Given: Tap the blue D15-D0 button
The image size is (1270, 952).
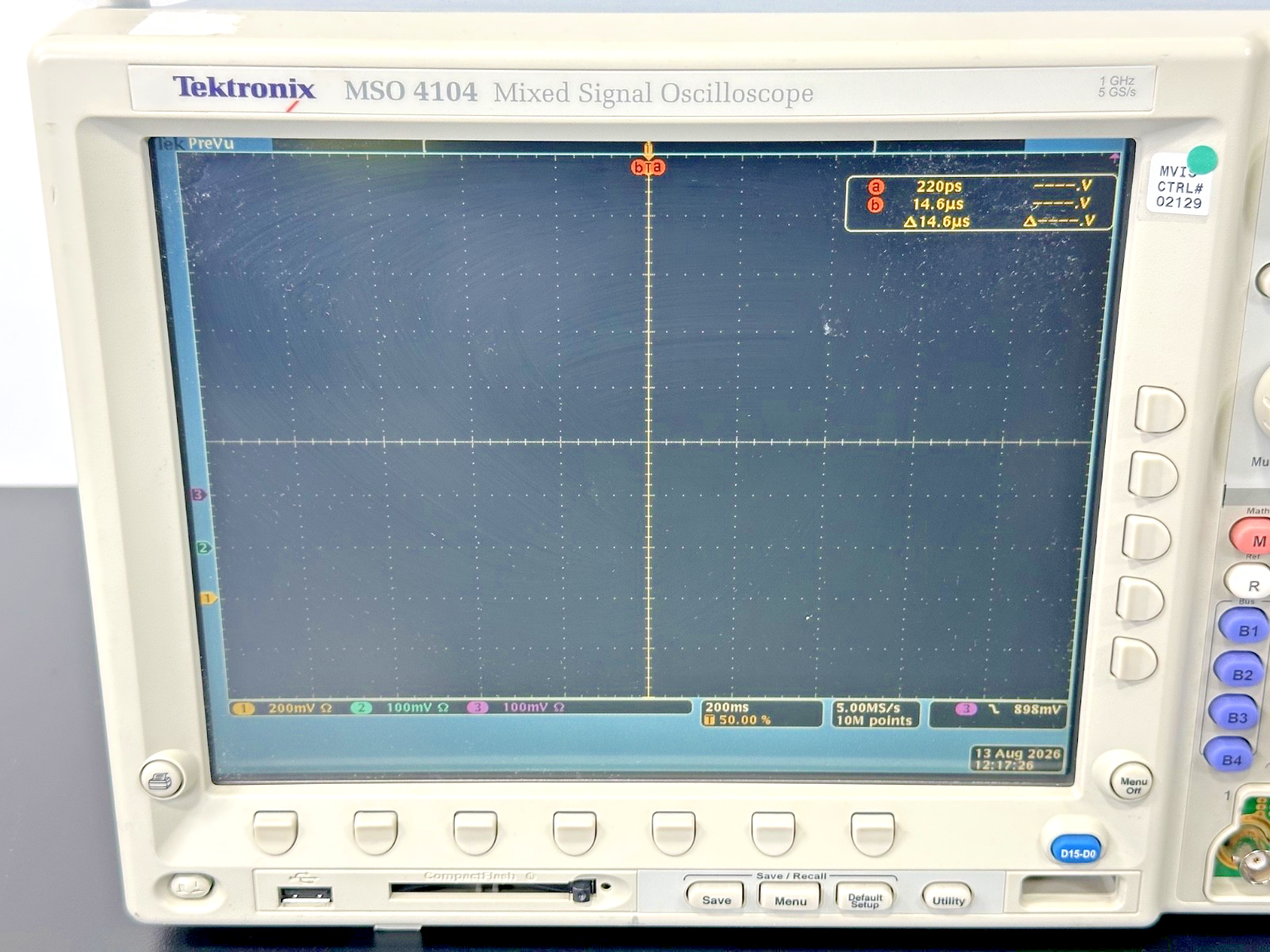Looking at the screenshot, I should click(x=1077, y=852).
